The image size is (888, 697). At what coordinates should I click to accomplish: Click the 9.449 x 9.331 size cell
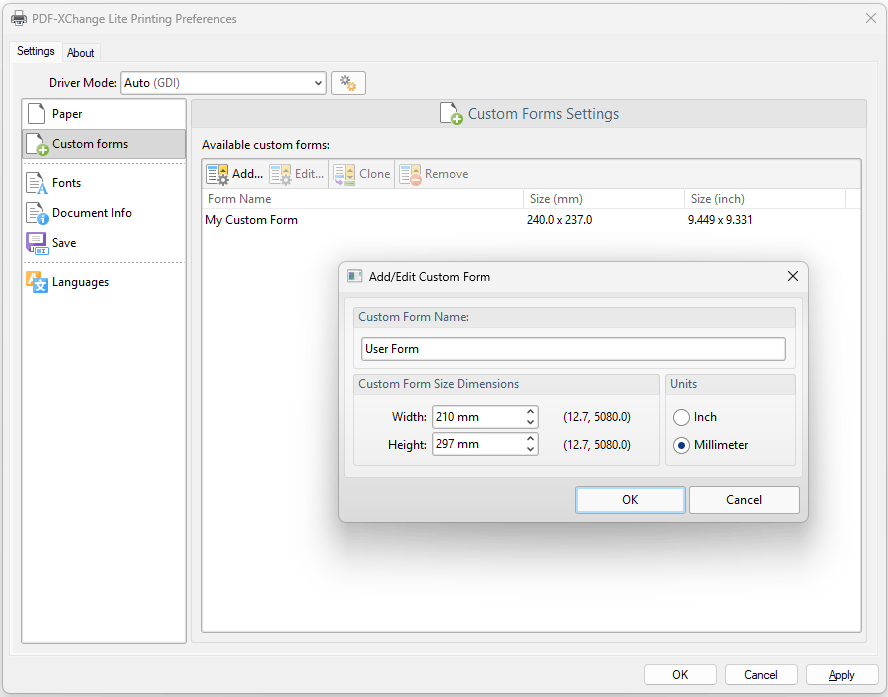720,220
